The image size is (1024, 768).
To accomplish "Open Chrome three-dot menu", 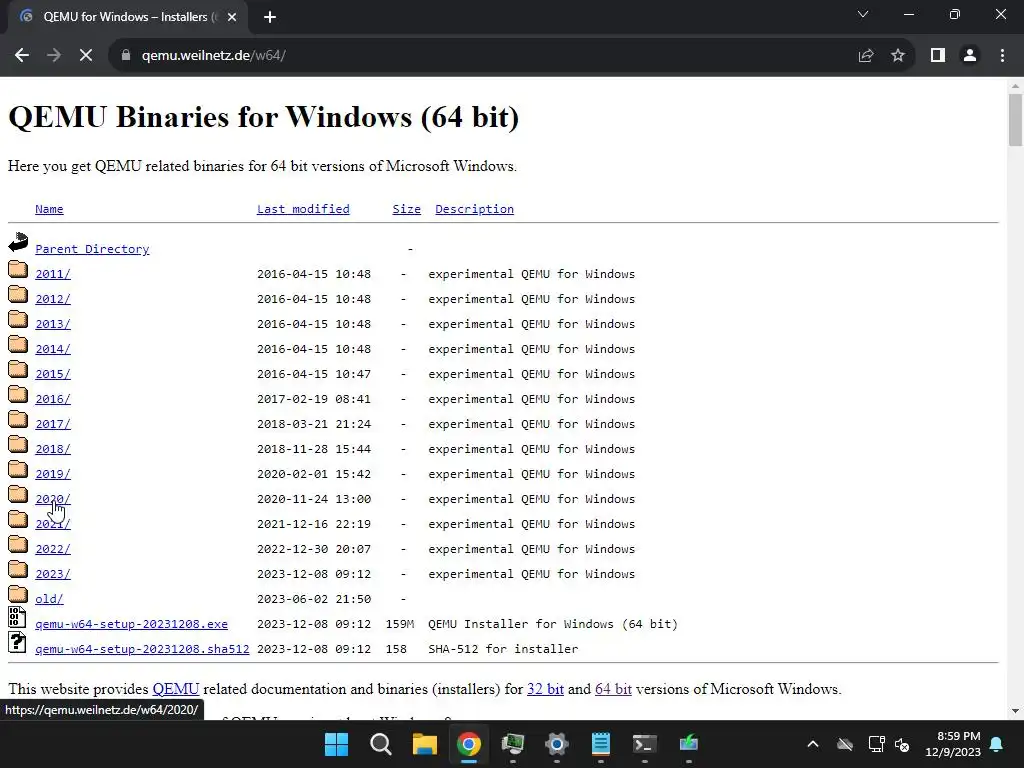I will [x=1002, y=56].
